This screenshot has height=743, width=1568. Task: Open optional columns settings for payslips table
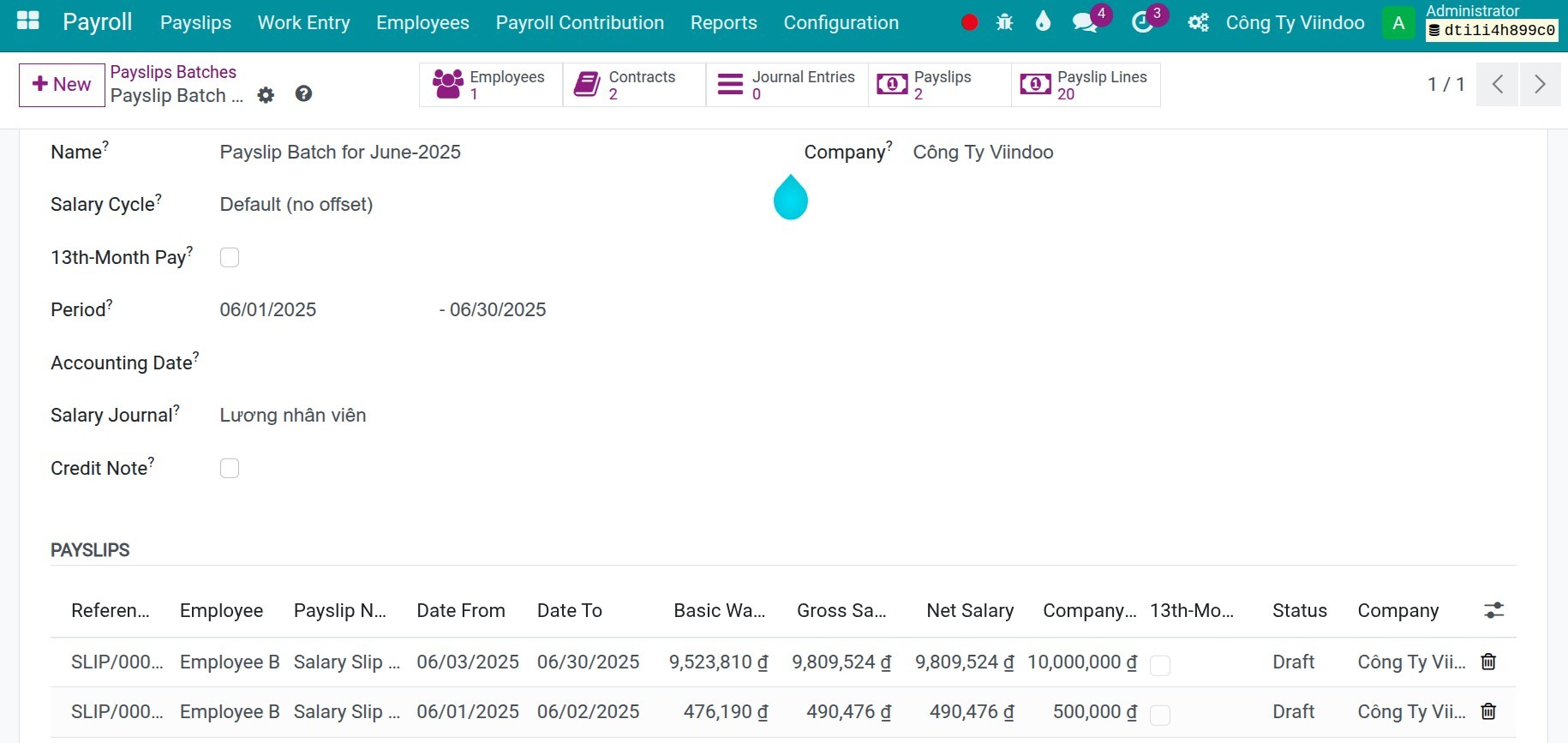[1493, 610]
